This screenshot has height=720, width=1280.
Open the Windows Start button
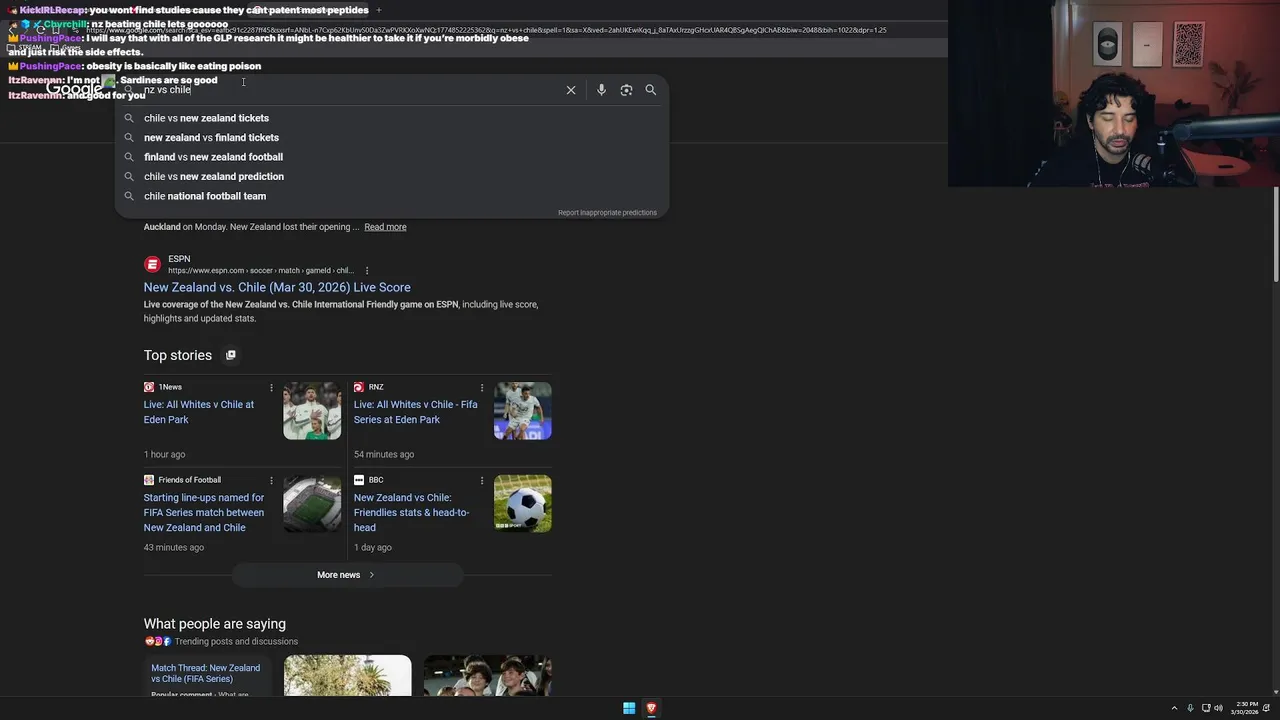point(629,708)
